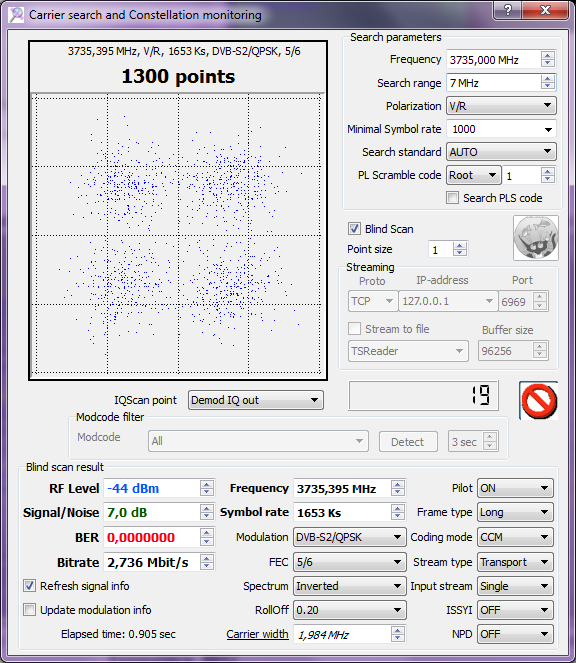The height and width of the screenshot is (663, 576).
Task: Open the Search standard AUTO dropdown
Action: pyautogui.click(x=501, y=152)
